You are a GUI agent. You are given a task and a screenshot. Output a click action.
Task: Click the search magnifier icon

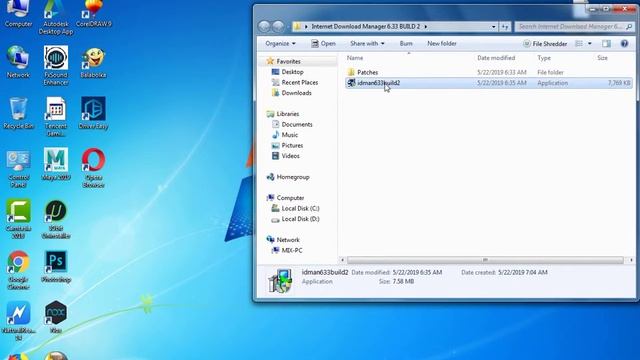click(629, 27)
